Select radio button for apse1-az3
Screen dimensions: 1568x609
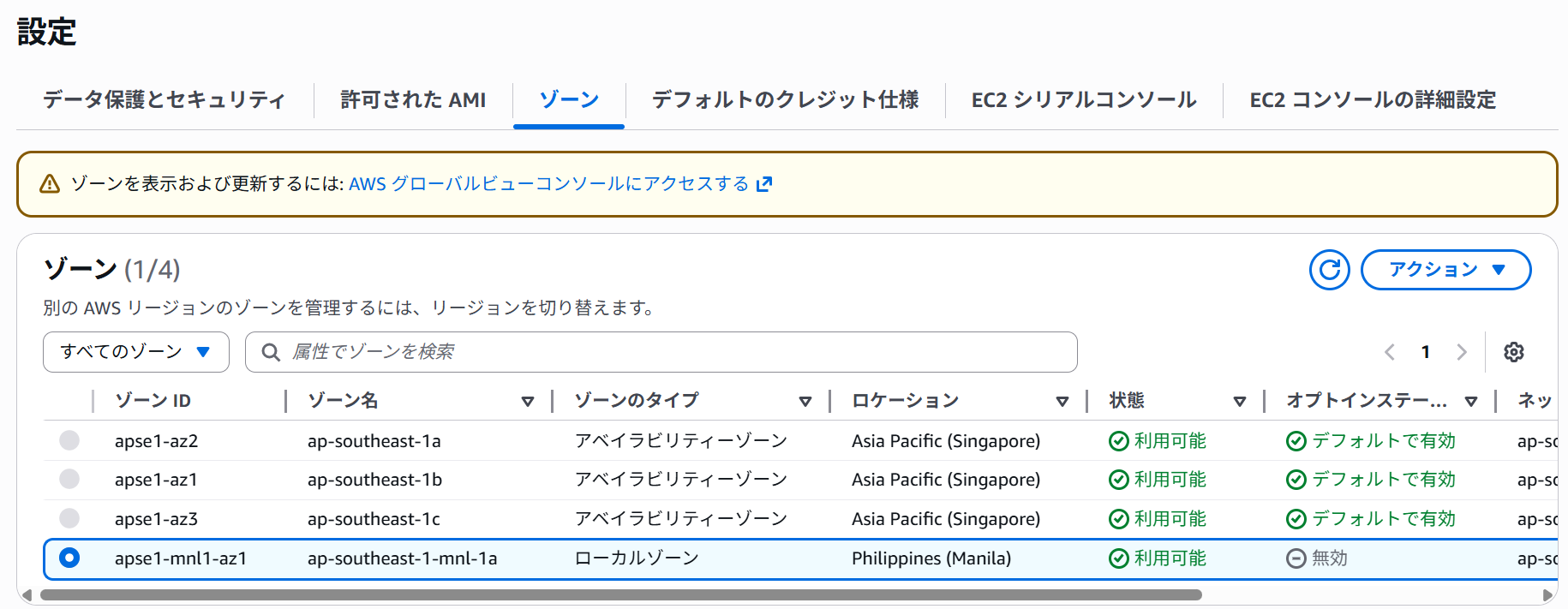tap(69, 518)
